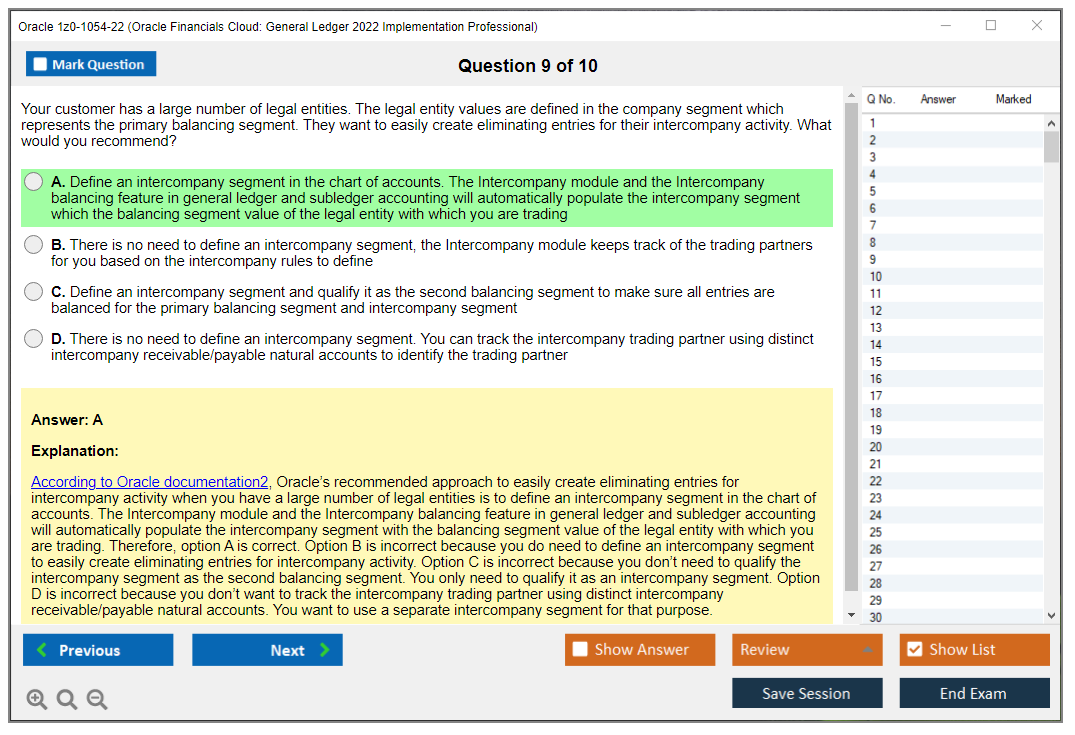Enable the Show Answer checkbox

pyautogui.click(x=580, y=650)
